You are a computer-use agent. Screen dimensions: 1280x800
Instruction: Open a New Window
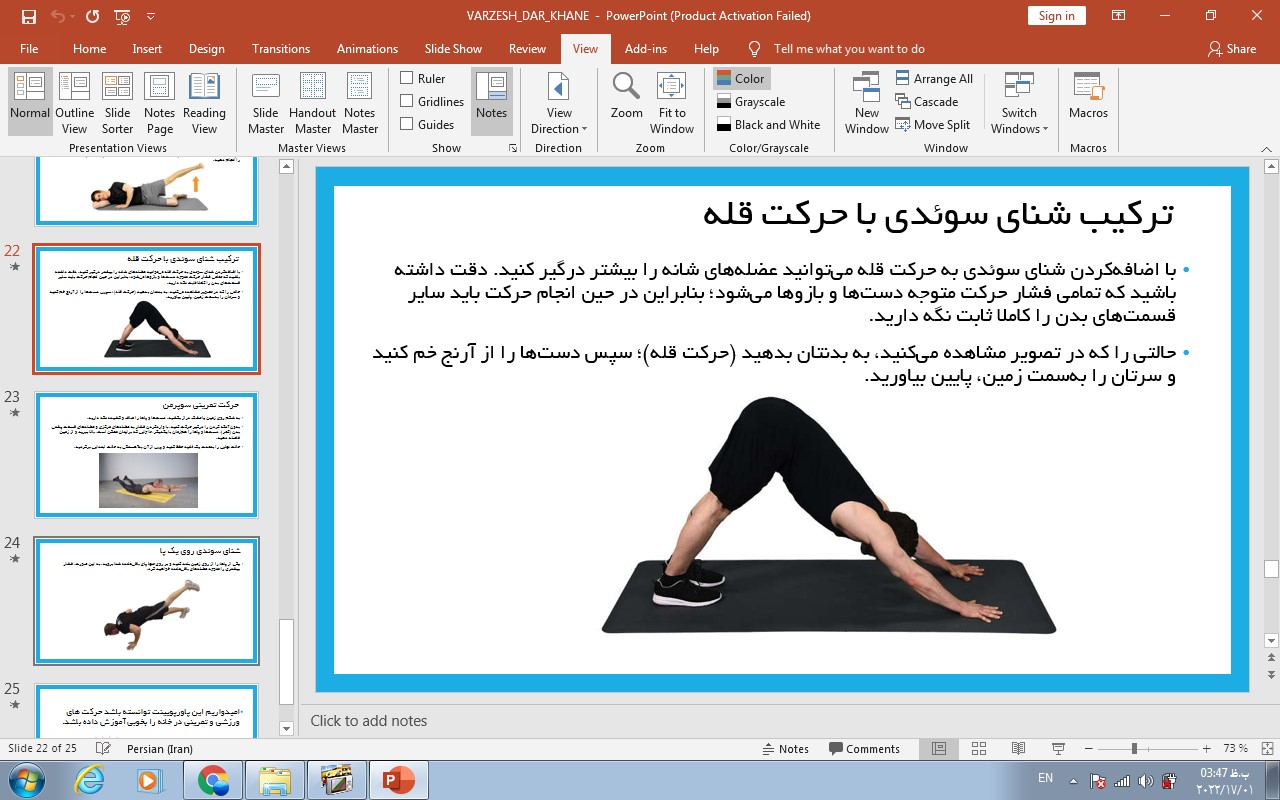866,102
